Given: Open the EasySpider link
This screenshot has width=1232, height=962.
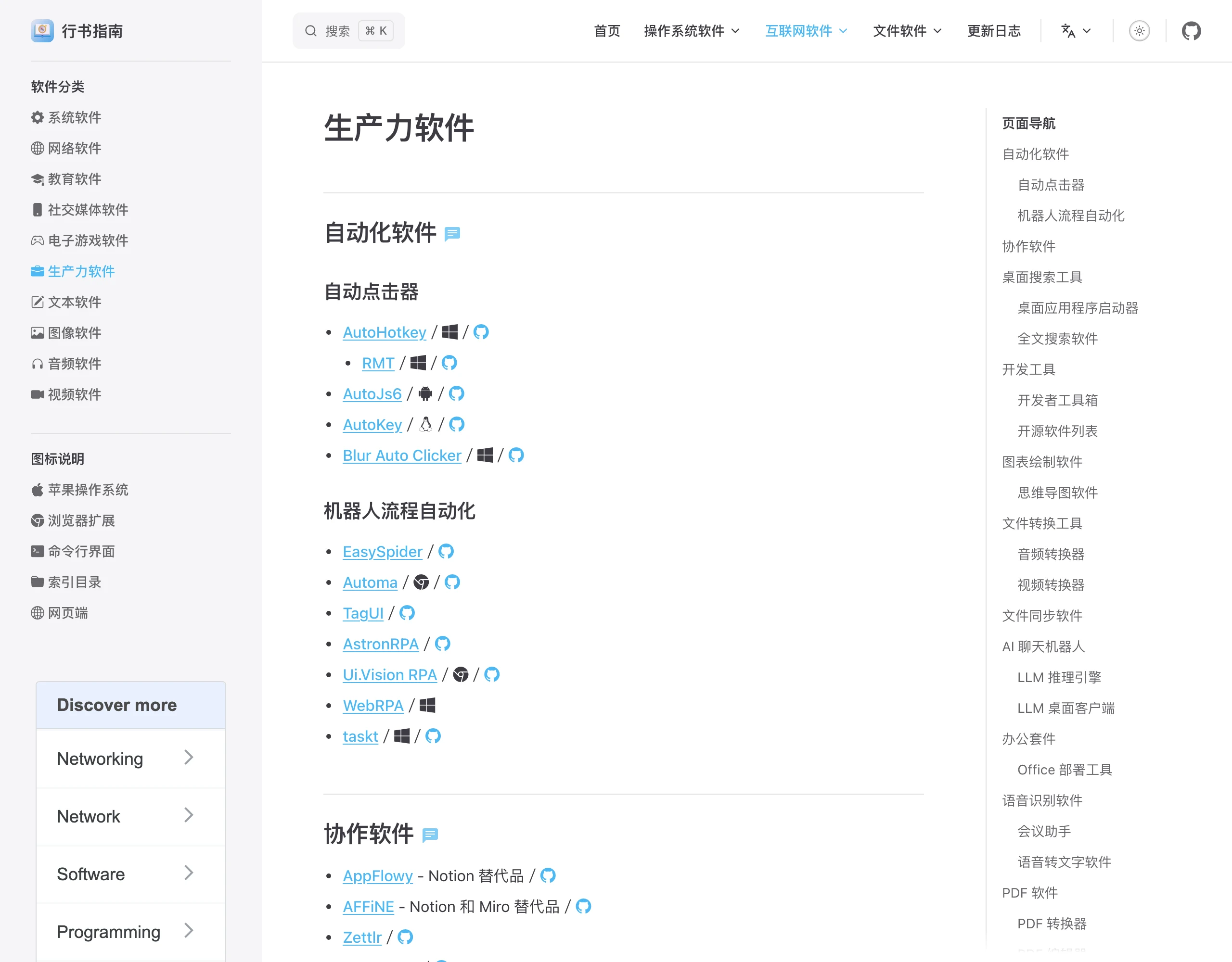Looking at the screenshot, I should pyautogui.click(x=383, y=552).
